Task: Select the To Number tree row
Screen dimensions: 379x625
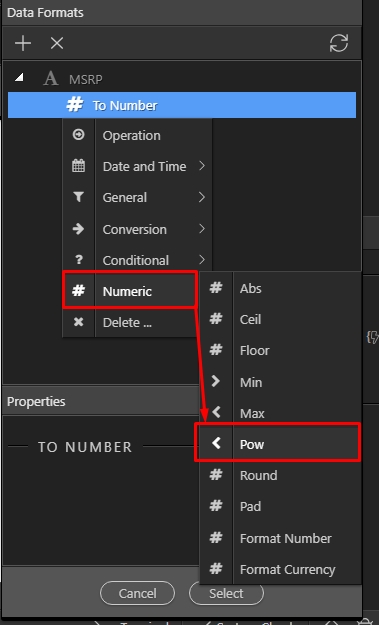Action: click(x=182, y=105)
